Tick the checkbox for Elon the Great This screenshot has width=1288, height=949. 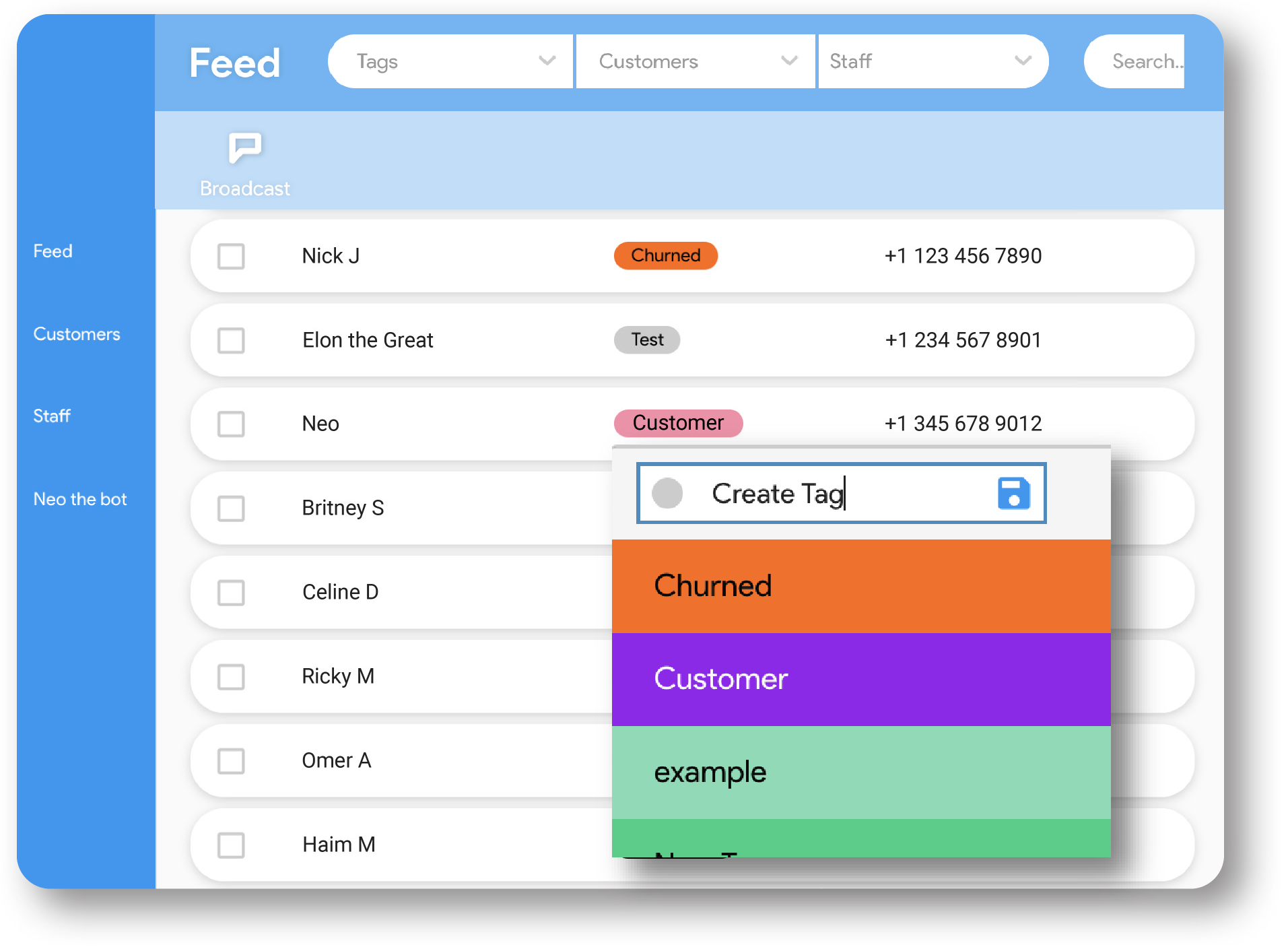point(231,340)
